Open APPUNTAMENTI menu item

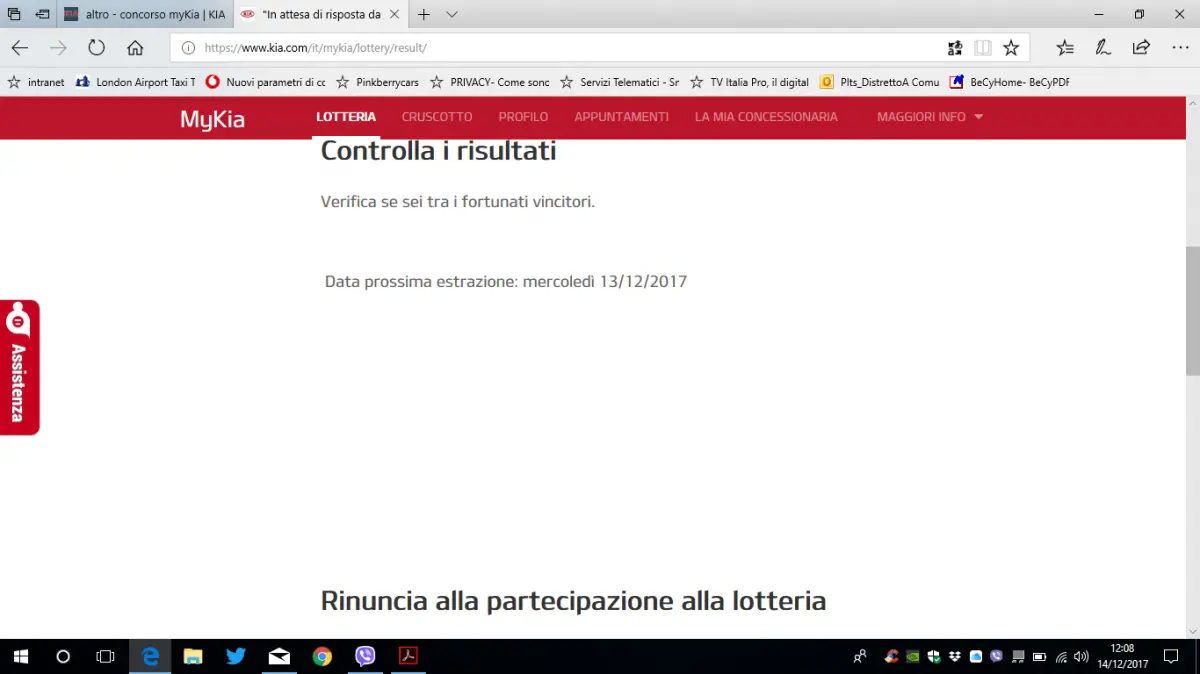point(621,117)
